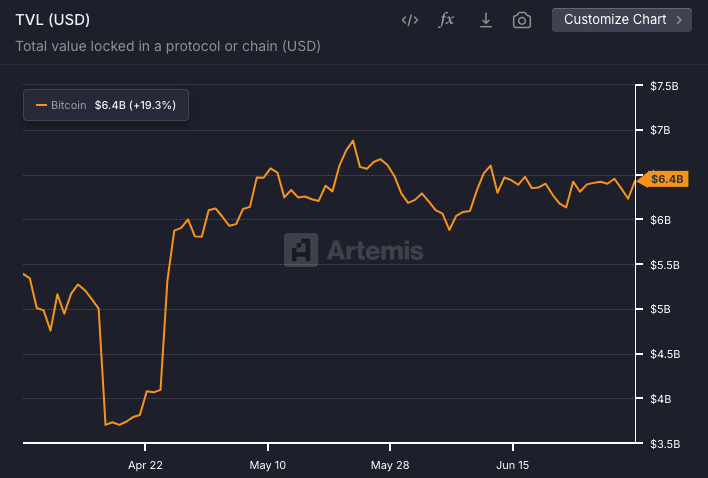Click the $4.5B y-axis label
Image resolution: width=708 pixels, height=478 pixels.
pos(665,354)
